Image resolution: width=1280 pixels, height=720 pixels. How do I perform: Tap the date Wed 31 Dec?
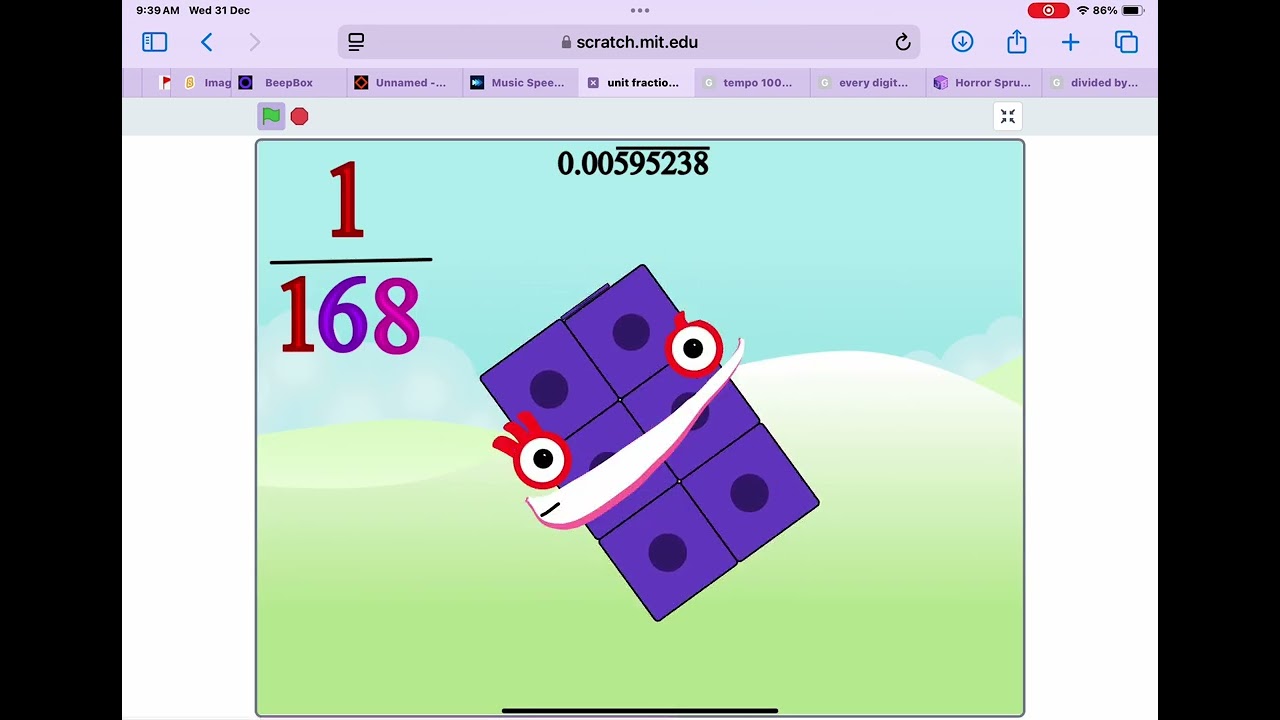pyautogui.click(x=219, y=10)
